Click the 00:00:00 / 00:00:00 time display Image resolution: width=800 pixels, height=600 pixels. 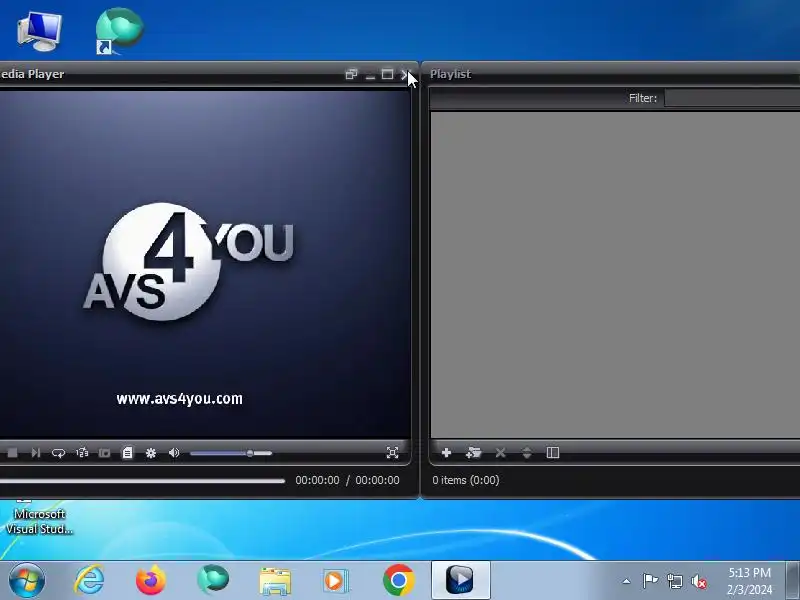coord(347,480)
